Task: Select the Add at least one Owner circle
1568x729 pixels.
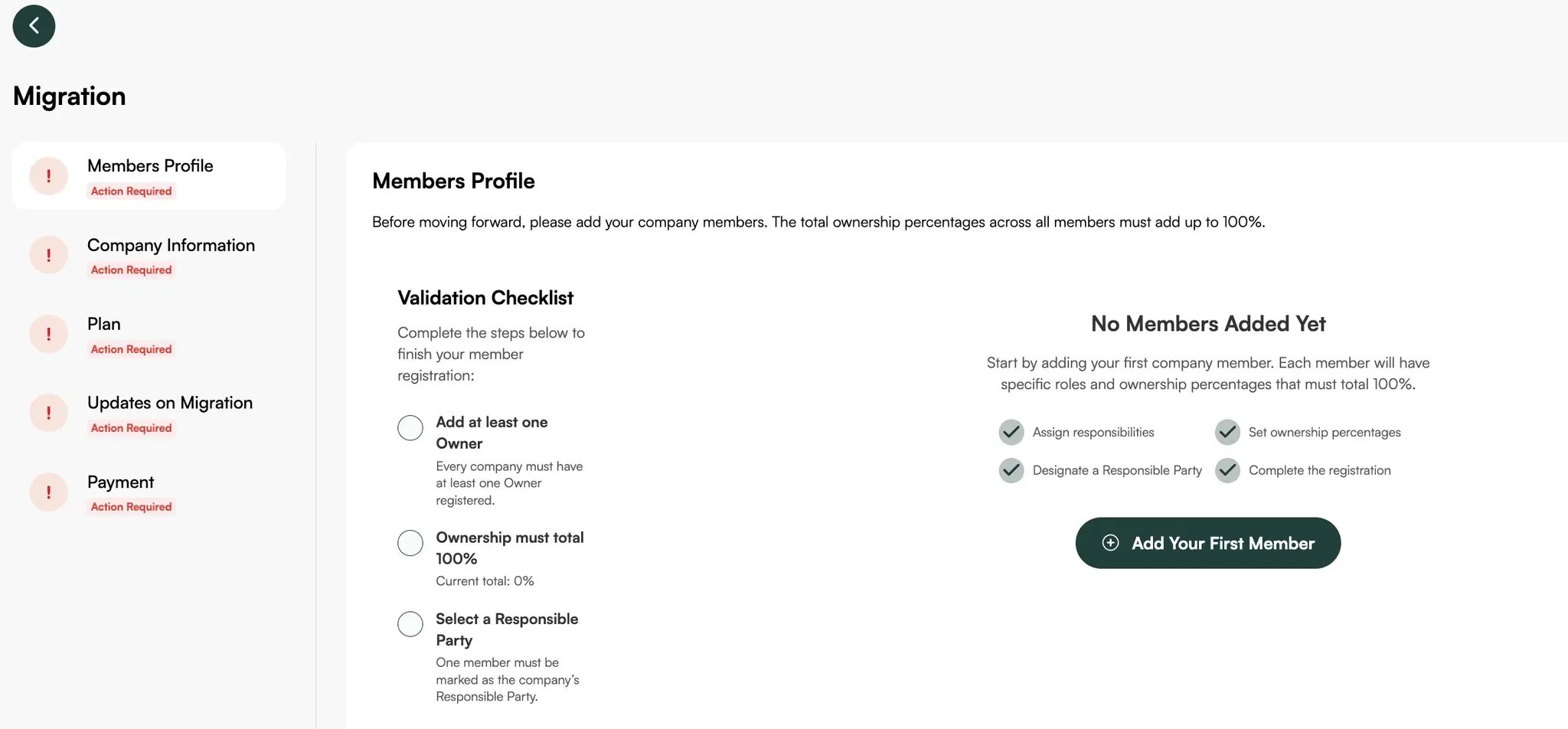Action: pyautogui.click(x=410, y=428)
